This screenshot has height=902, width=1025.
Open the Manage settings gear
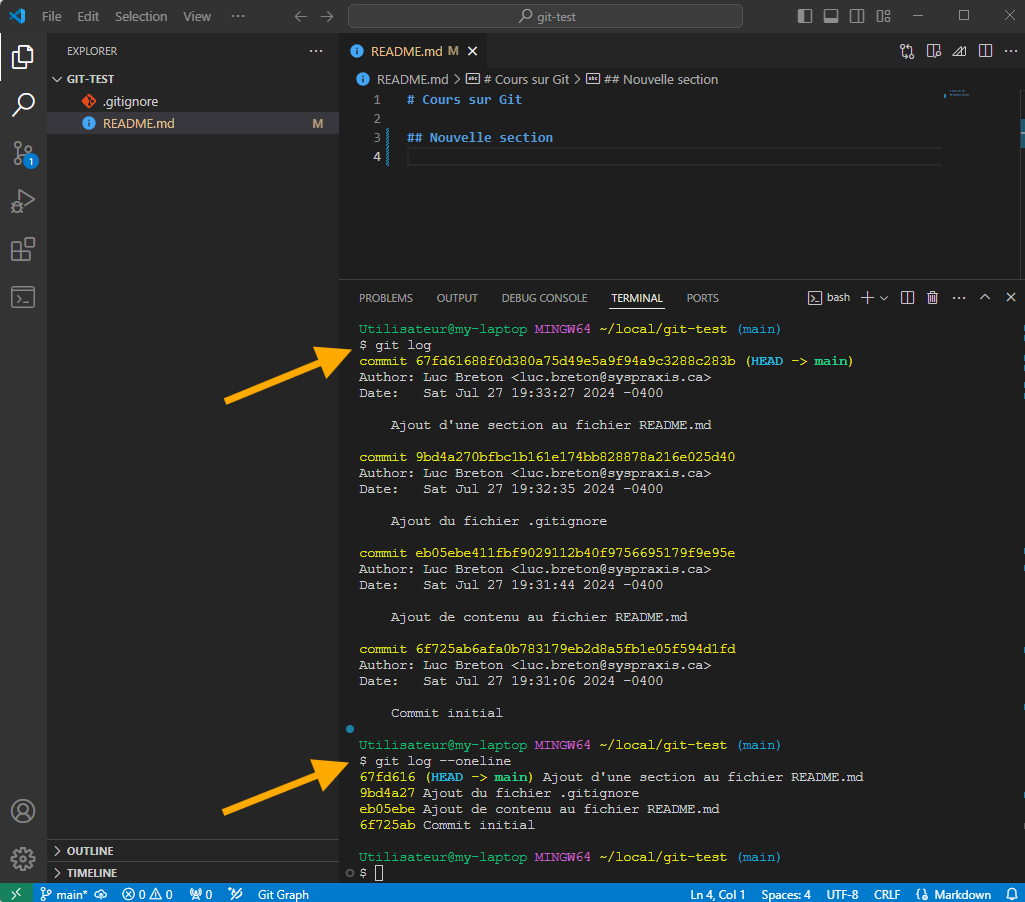[23, 858]
